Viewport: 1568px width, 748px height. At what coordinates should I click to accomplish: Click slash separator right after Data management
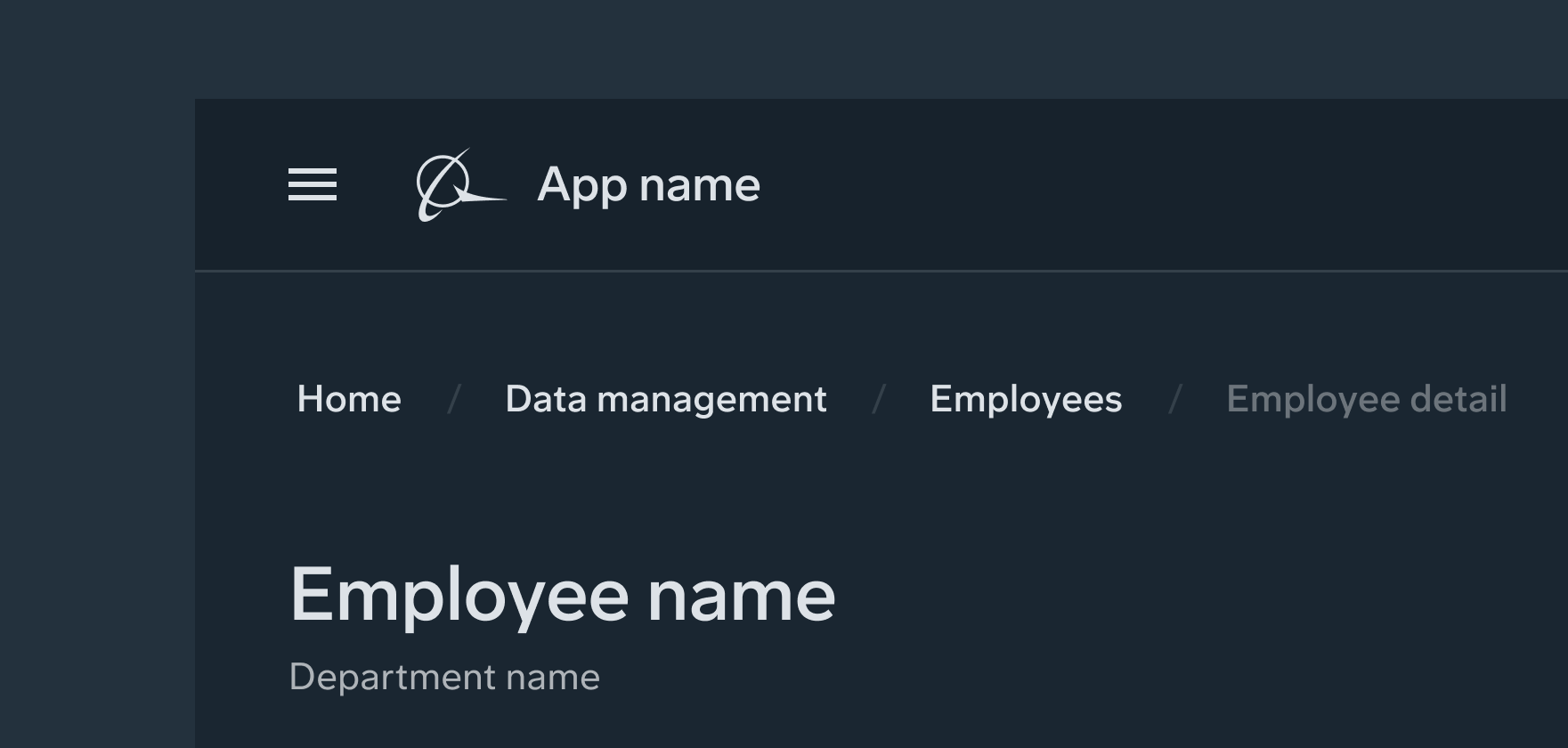pos(879,399)
